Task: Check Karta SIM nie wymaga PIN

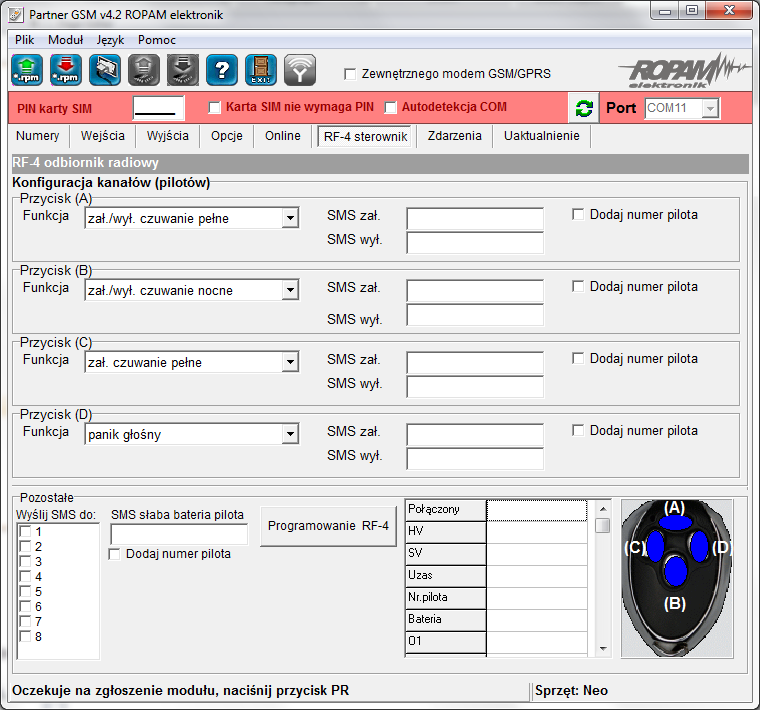Action: coord(214,107)
